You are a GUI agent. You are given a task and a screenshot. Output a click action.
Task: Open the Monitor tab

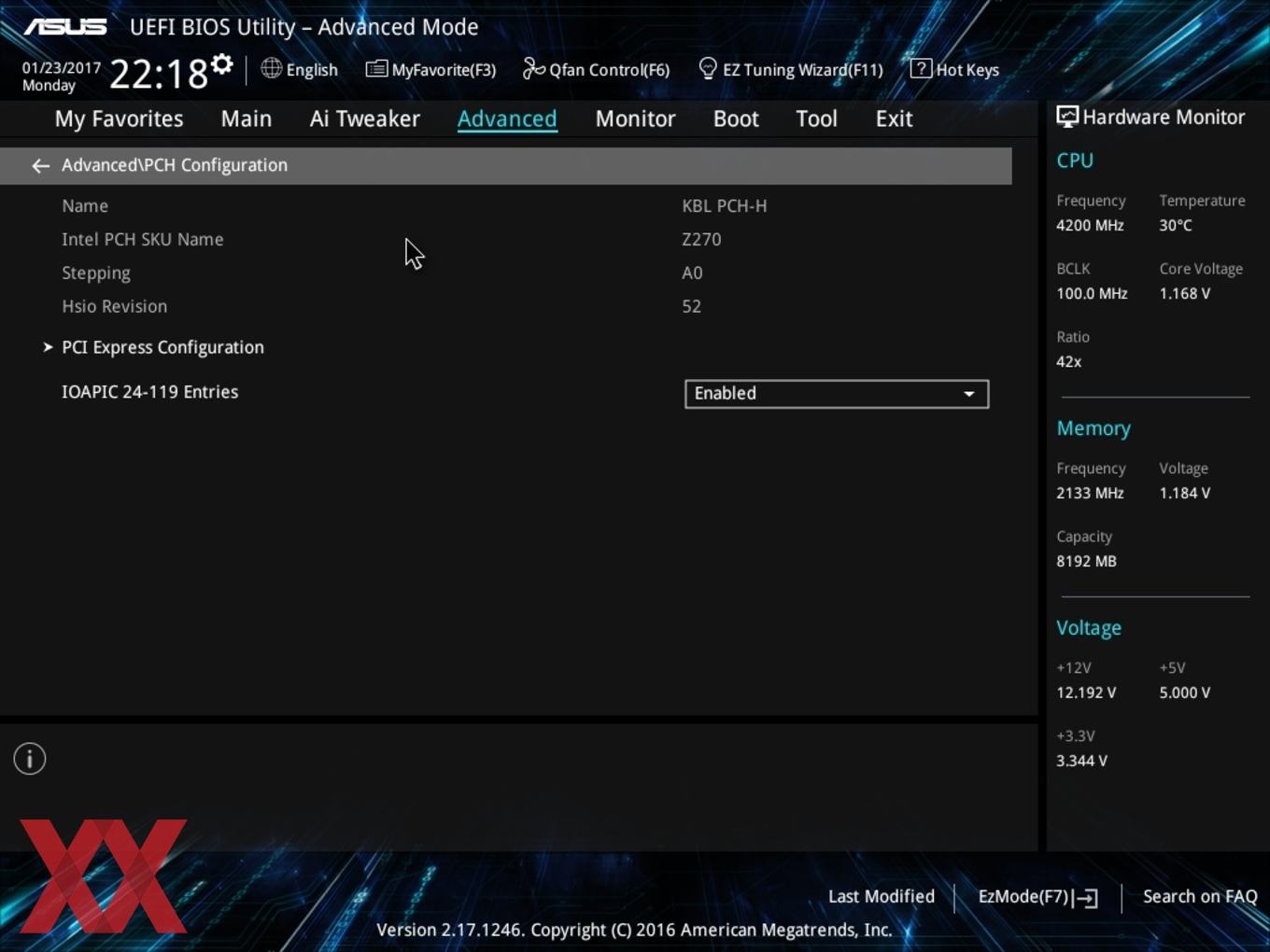click(x=635, y=119)
